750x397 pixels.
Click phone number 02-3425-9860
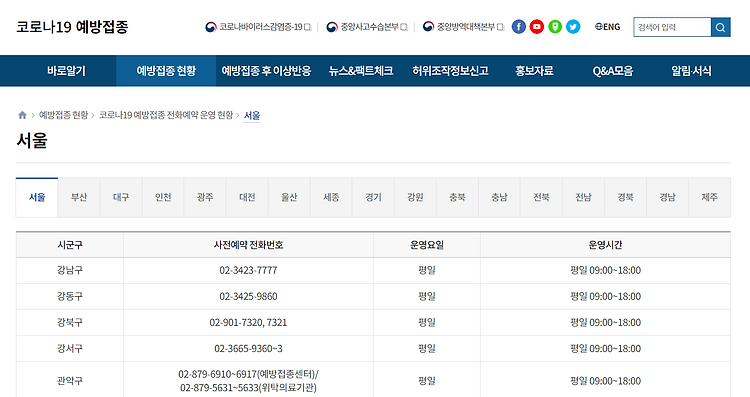coord(248,297)
